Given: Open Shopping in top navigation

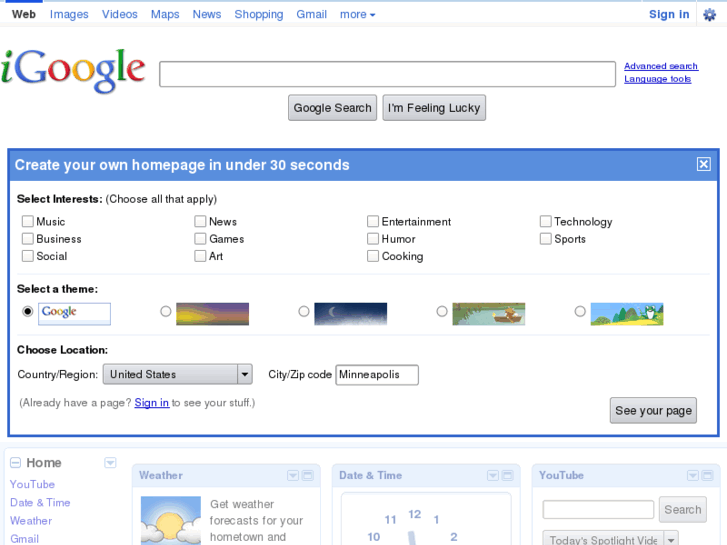Looking at the screenshot, I should click(x=259, y=14).
